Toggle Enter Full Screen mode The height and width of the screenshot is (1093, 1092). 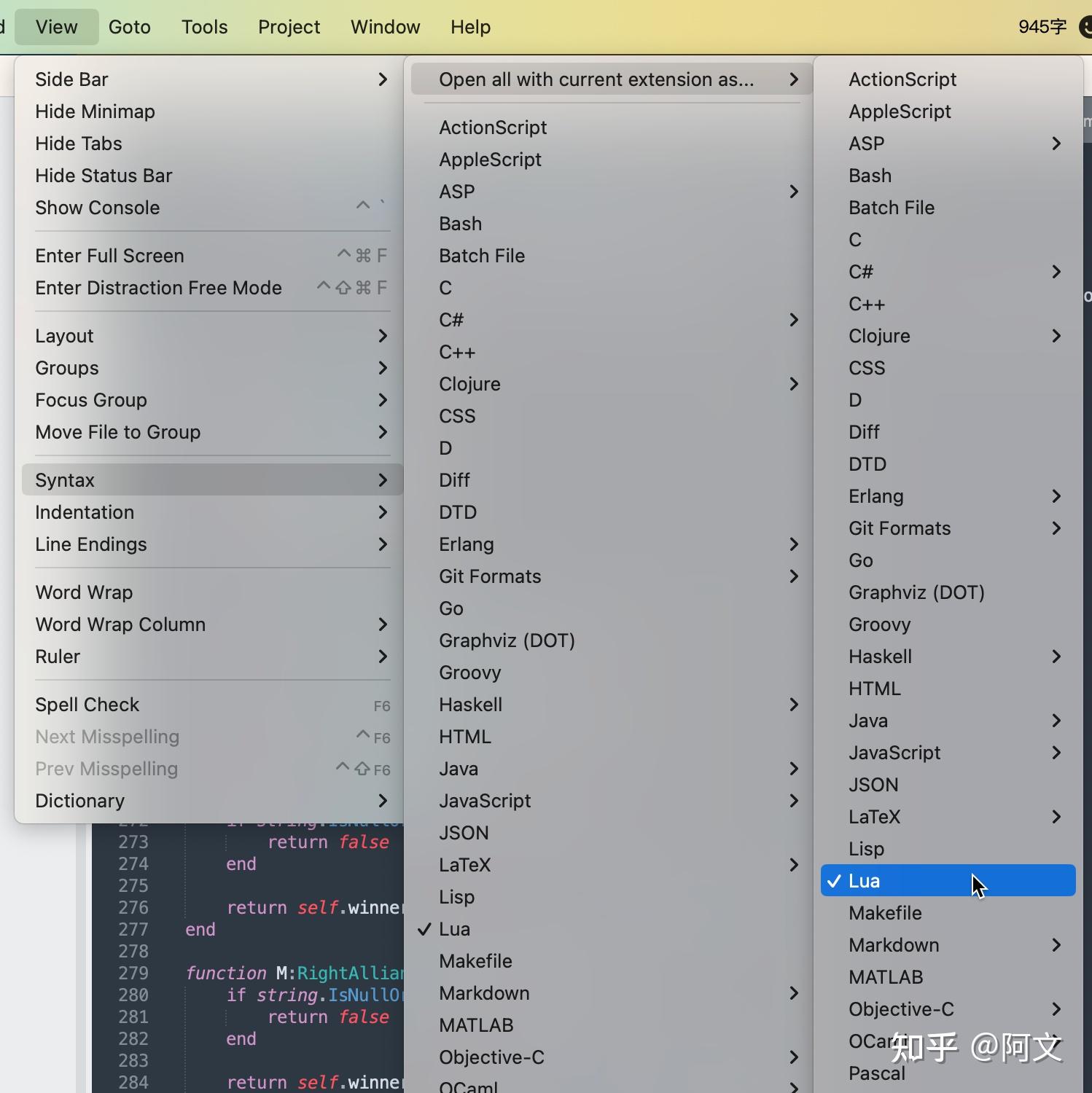coord(212,256)
